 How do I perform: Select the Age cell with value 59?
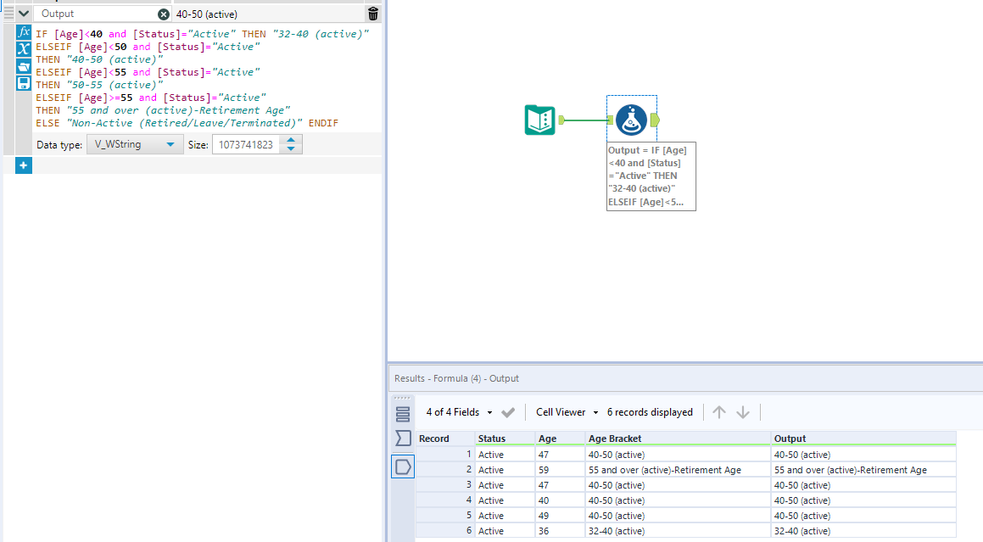pyautogui.click(x=560, y=470)
